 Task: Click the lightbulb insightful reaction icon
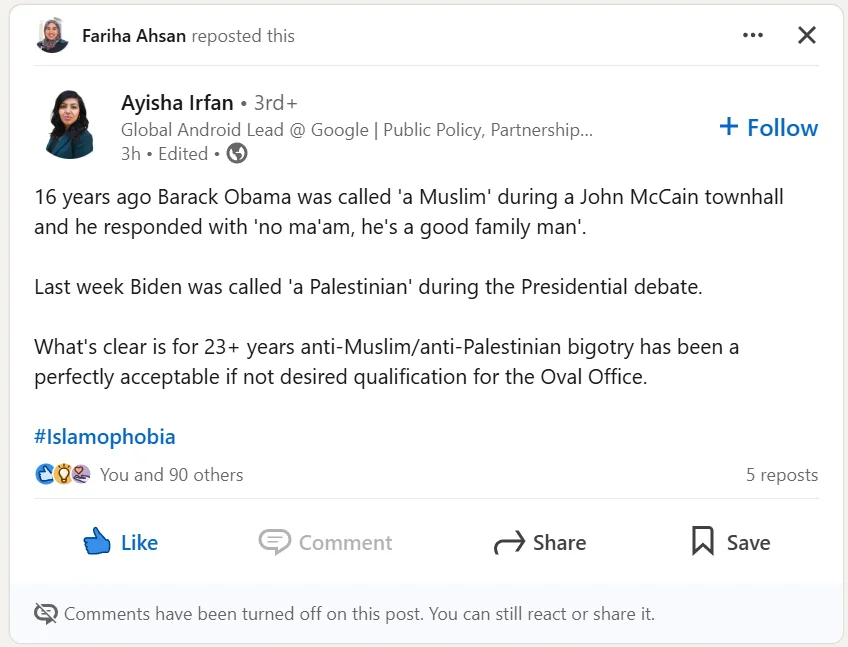(63, 474)
